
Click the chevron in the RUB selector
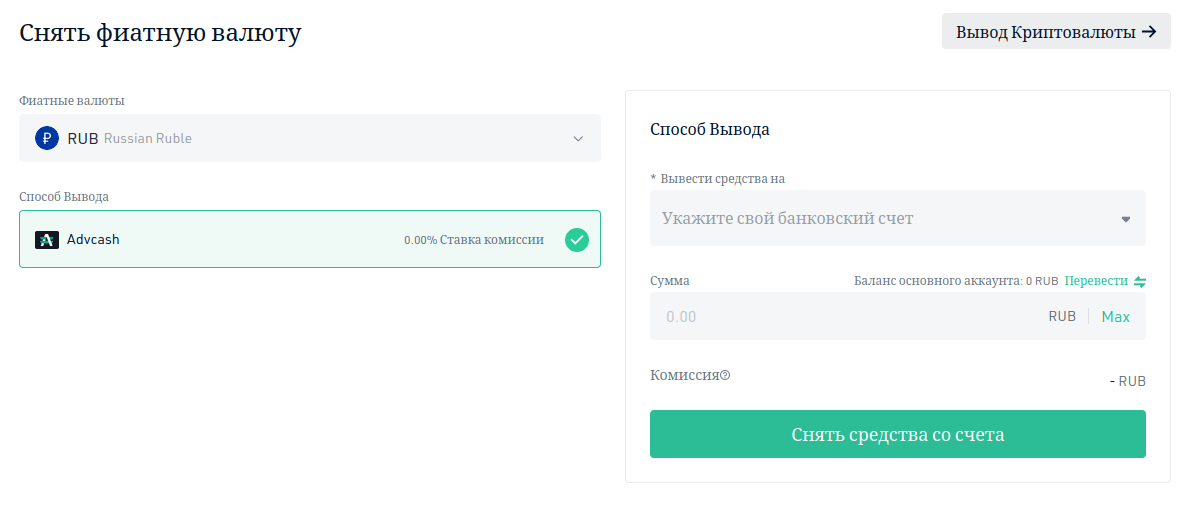coord(578,139)
